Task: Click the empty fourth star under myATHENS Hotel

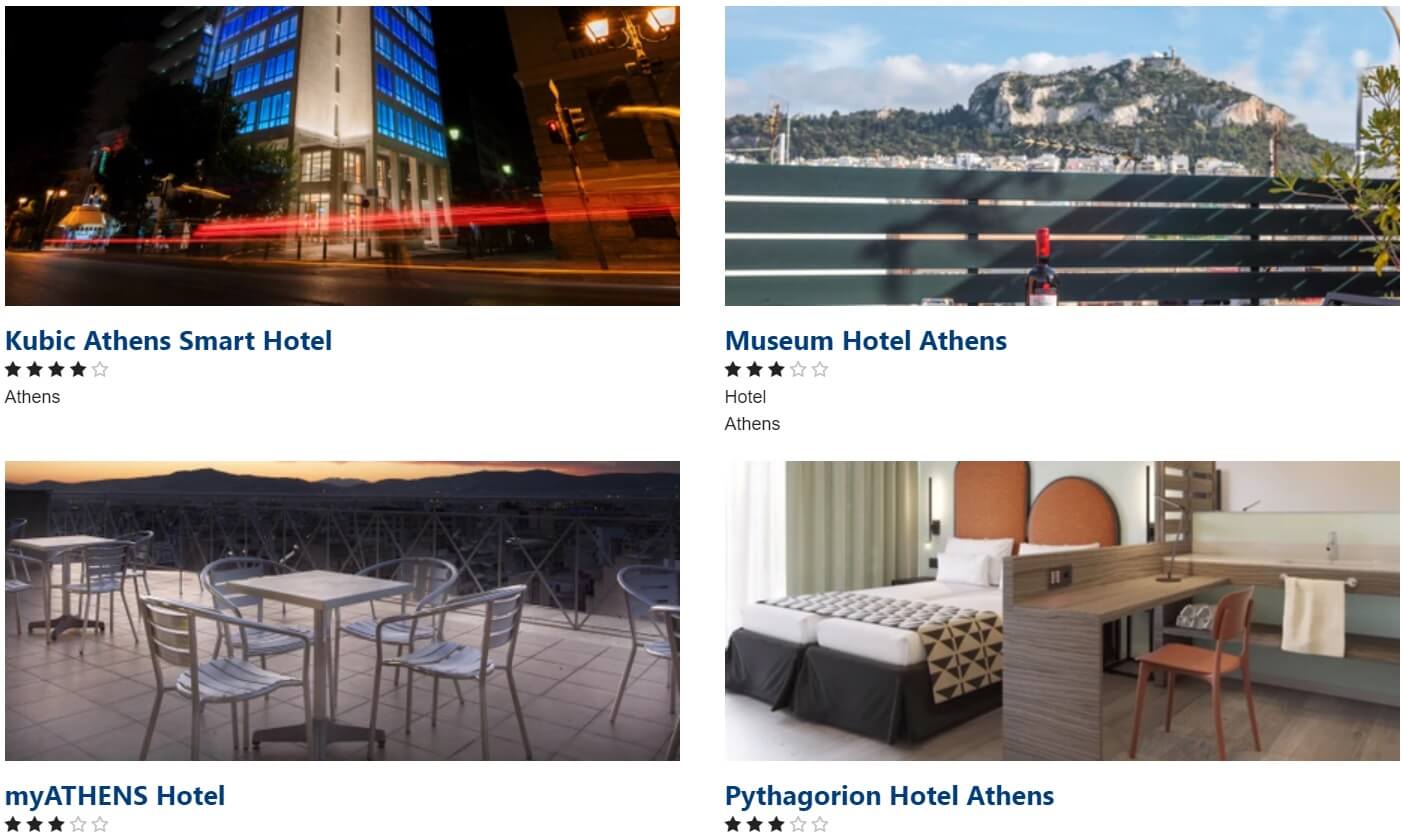Action: click(x=78, y=825)
